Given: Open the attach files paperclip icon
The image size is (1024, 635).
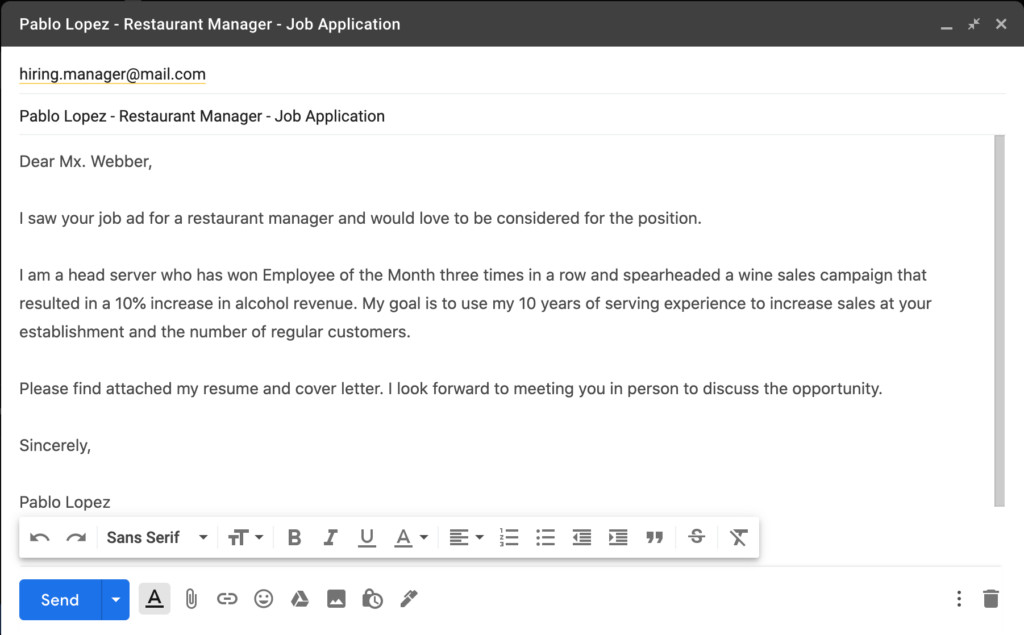Looking at the screenshot, I should 191,599.
